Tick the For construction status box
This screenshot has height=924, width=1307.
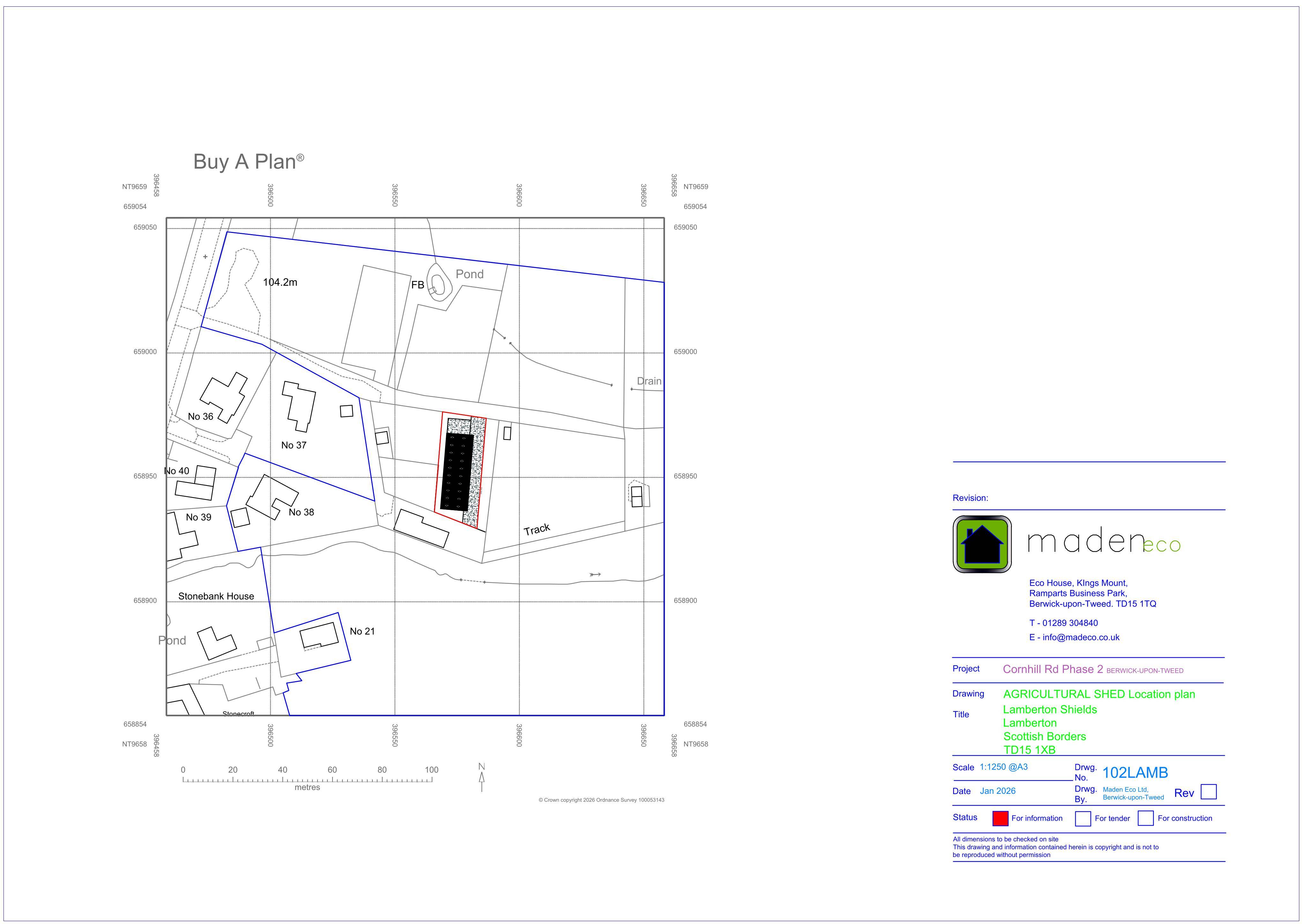coord(1145,818)
